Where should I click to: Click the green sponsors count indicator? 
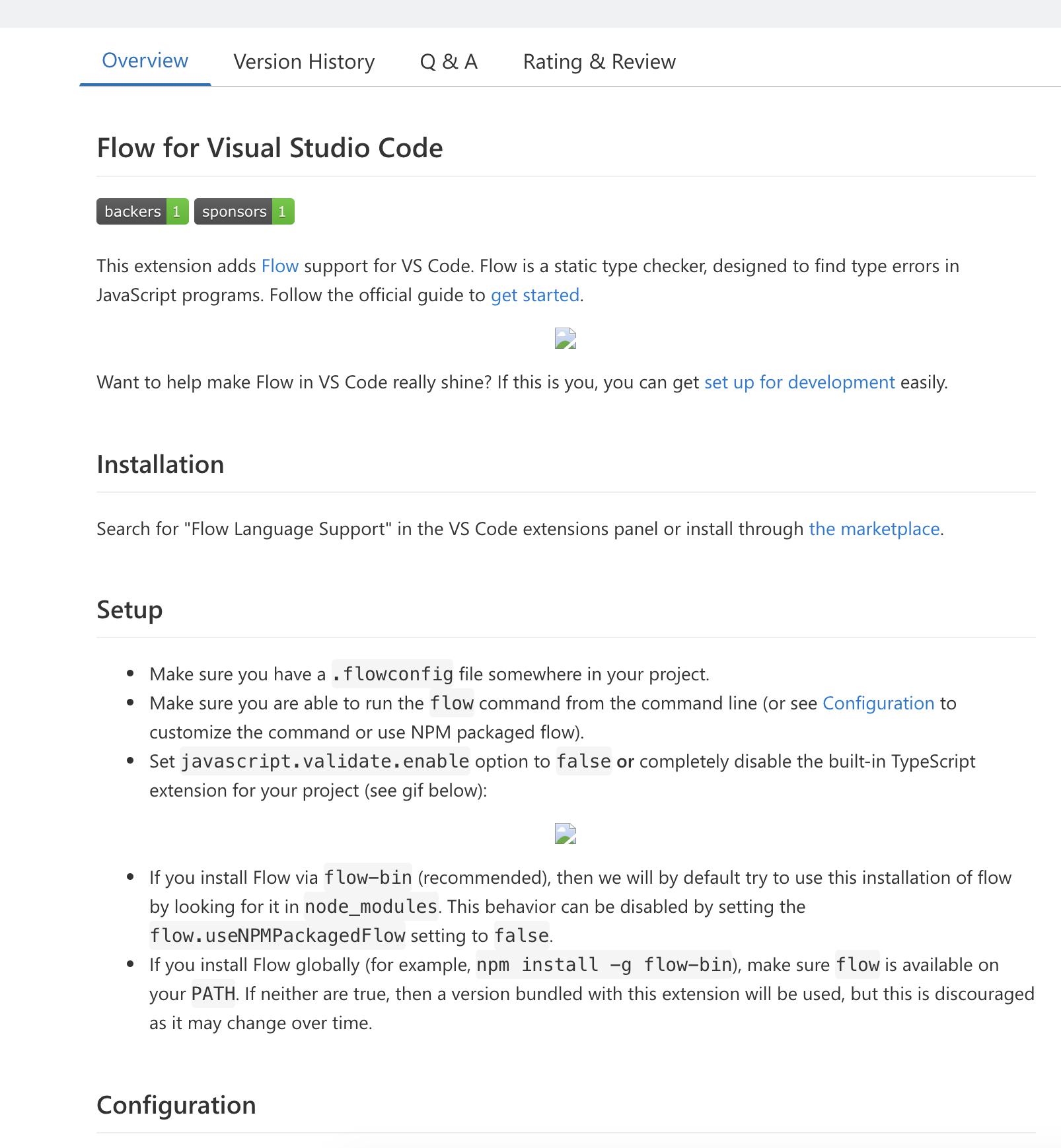[x=283, y=211]
